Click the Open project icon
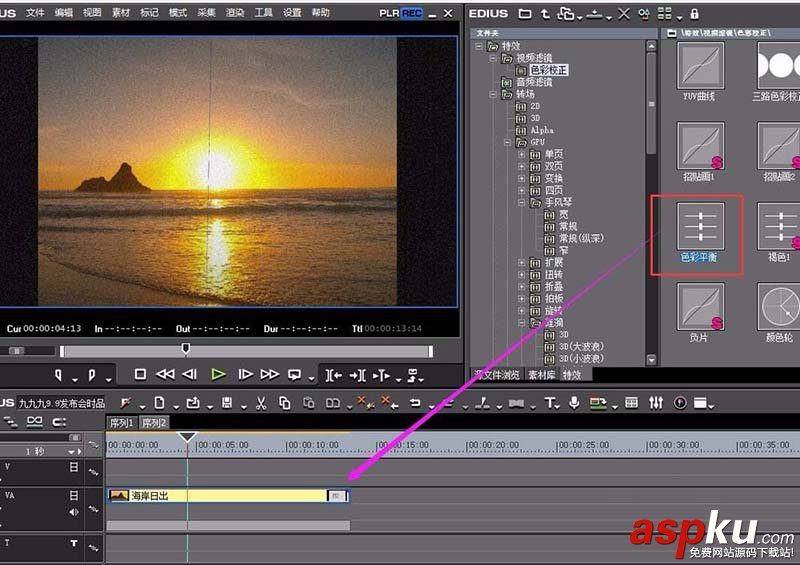 [x=193, y=403]
